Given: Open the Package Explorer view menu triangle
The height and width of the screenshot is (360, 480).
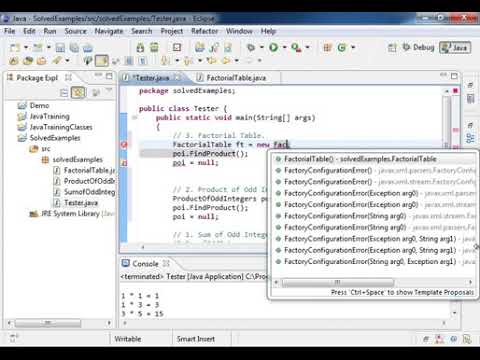Looking at the screenshot, I should coord(109,91).
